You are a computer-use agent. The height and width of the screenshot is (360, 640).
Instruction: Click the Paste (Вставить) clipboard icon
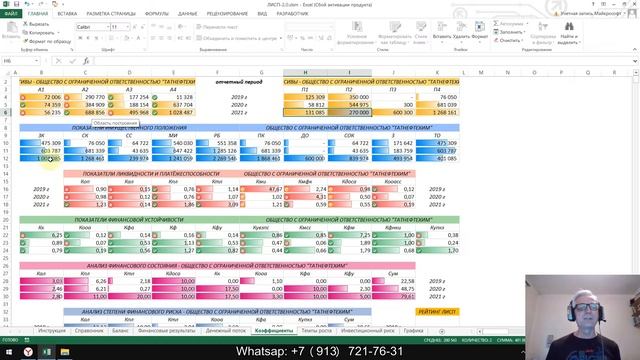click(x=11, y=28)
